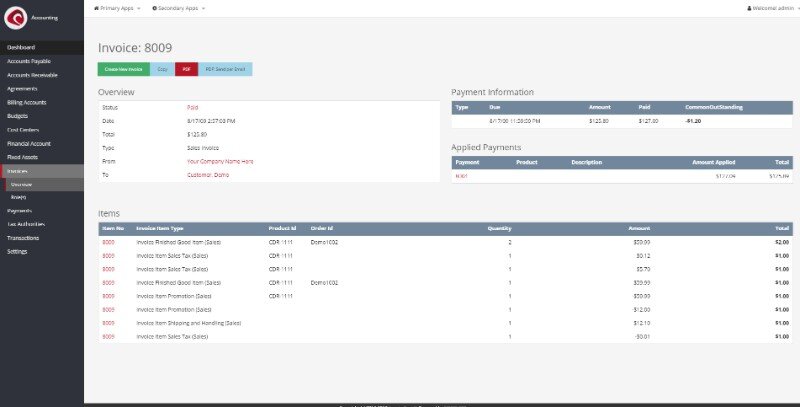Click the user icon beside Welcome admin

(750, 8)
